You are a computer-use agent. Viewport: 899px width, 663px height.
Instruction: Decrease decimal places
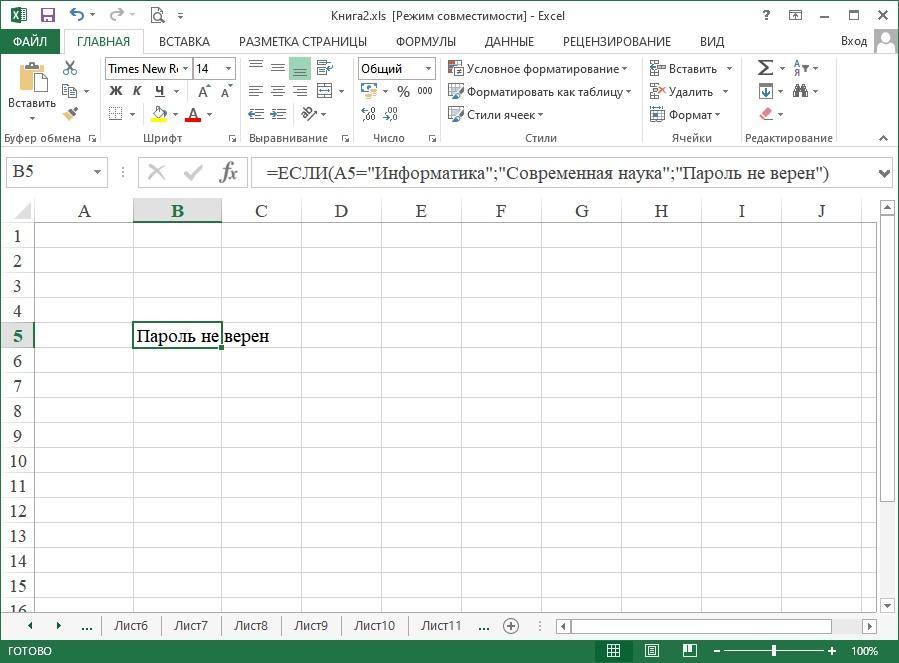click(390, 114)
